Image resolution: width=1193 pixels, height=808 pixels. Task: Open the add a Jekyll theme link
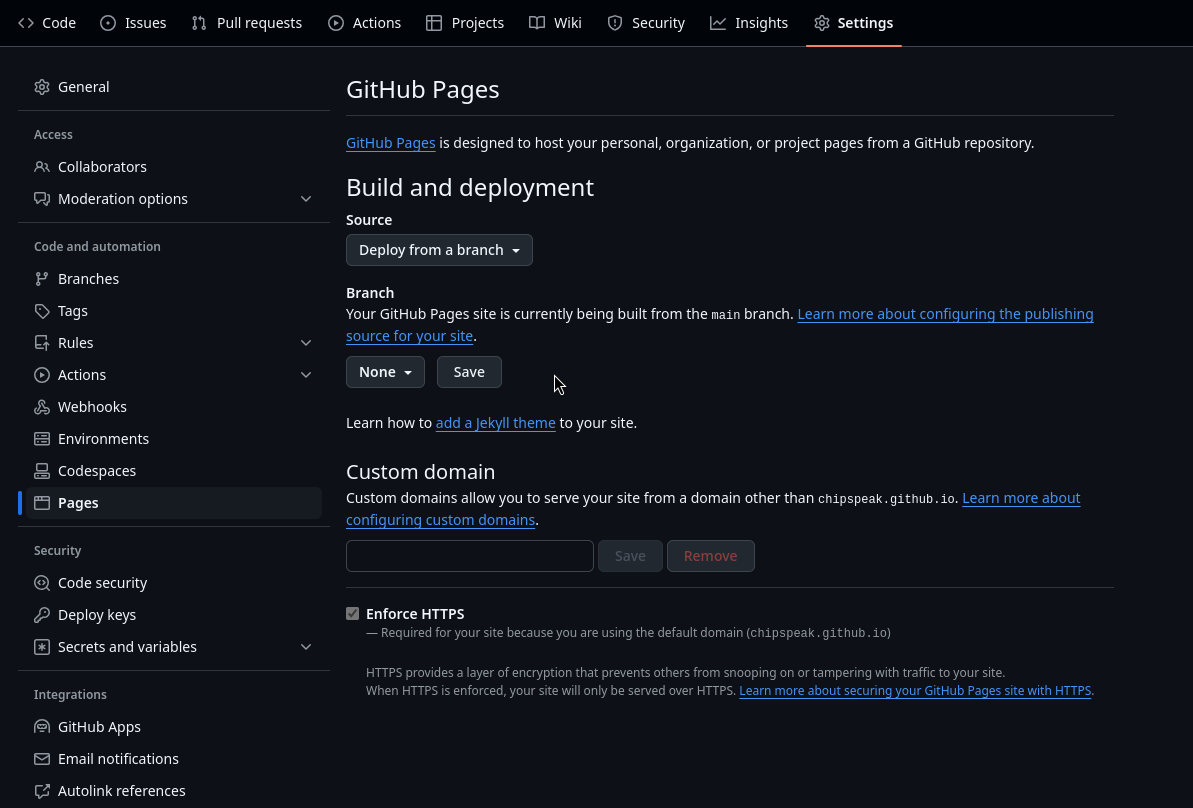tap(495, 422)
